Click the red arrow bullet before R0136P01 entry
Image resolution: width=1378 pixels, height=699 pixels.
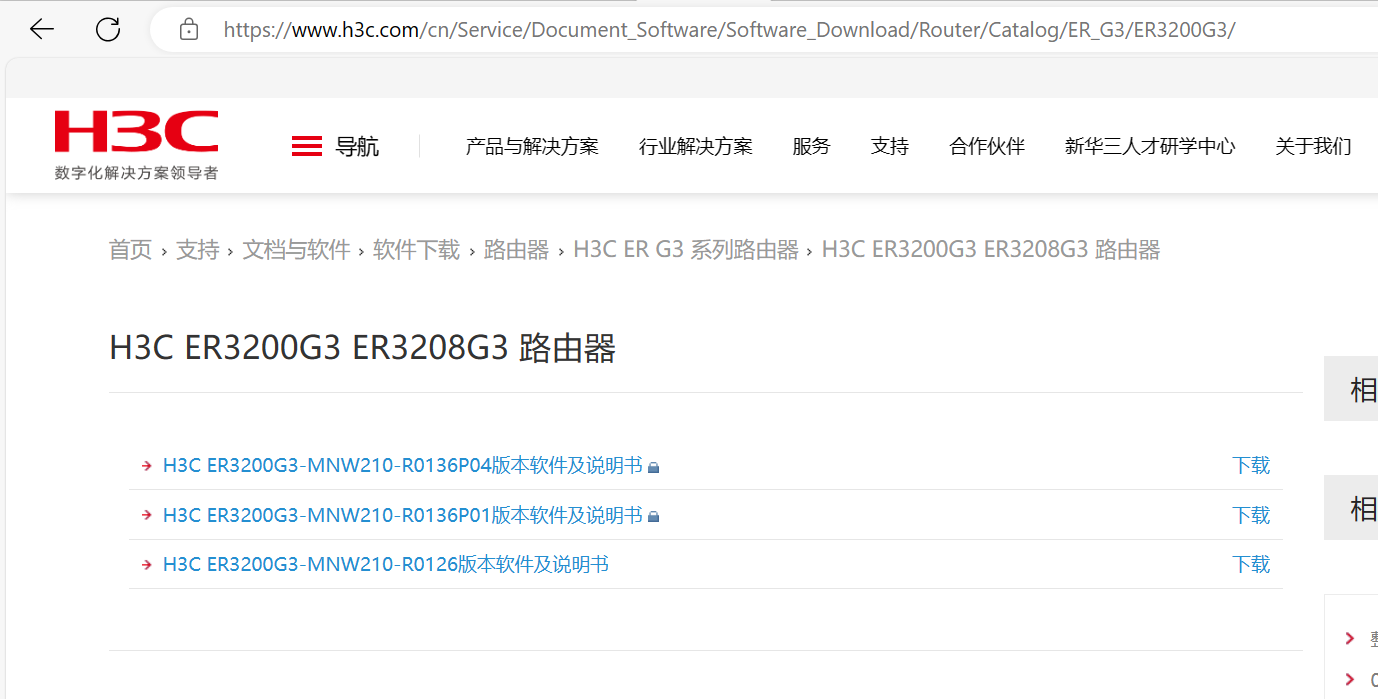tap(147, 516)
